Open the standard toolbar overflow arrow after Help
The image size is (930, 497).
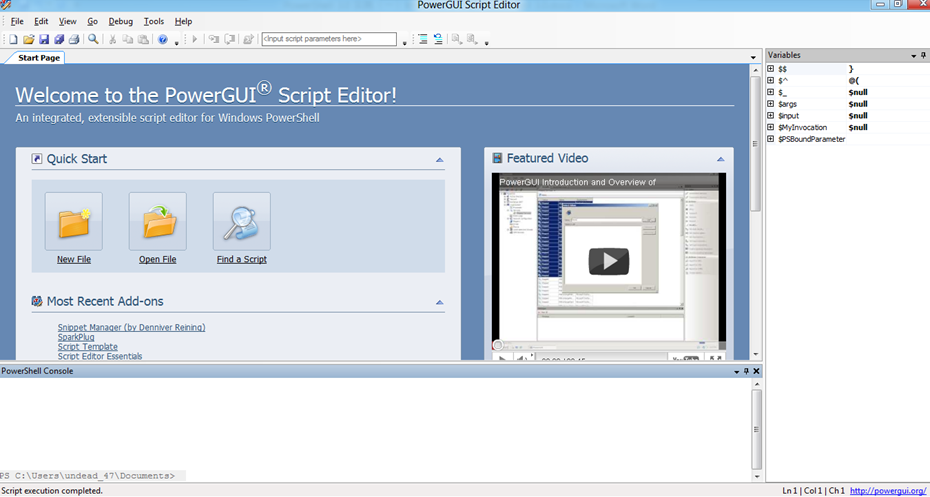pos(177,43)
